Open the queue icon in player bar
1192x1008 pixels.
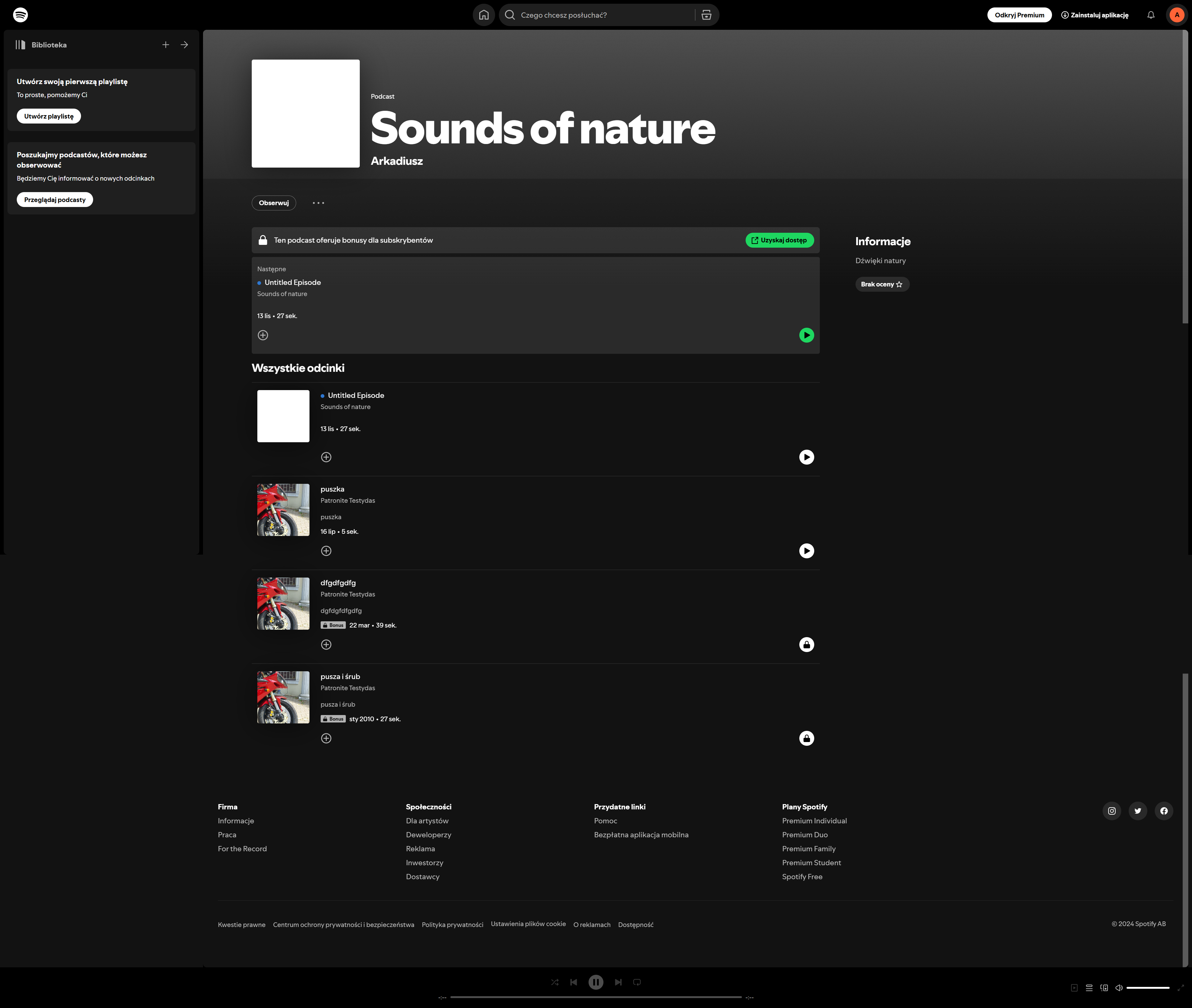pyautogui.click(x=1089, y=988)
